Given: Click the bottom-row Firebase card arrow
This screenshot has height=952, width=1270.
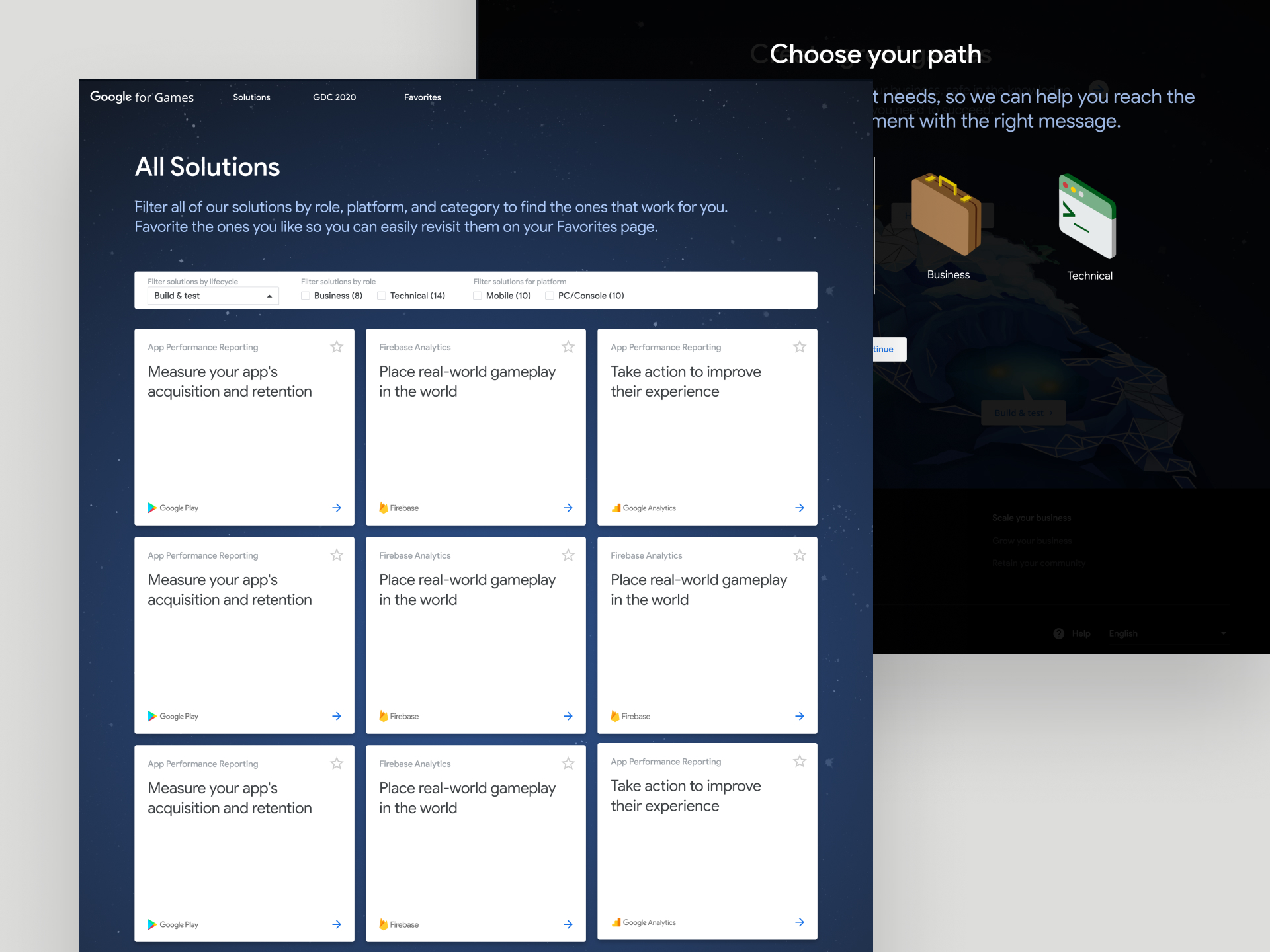Looking at the screenshot, I should (x=568, y=924).
